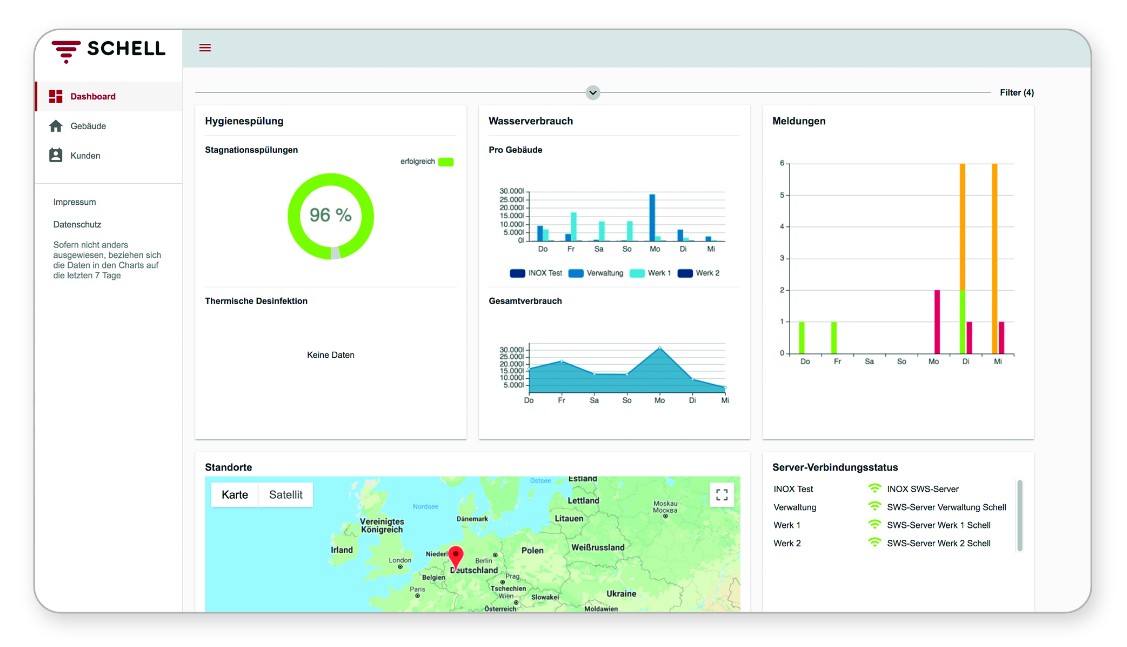
Task: Open the hamburger menu icon
Action: pyautogui.click(x=205, y=48)
